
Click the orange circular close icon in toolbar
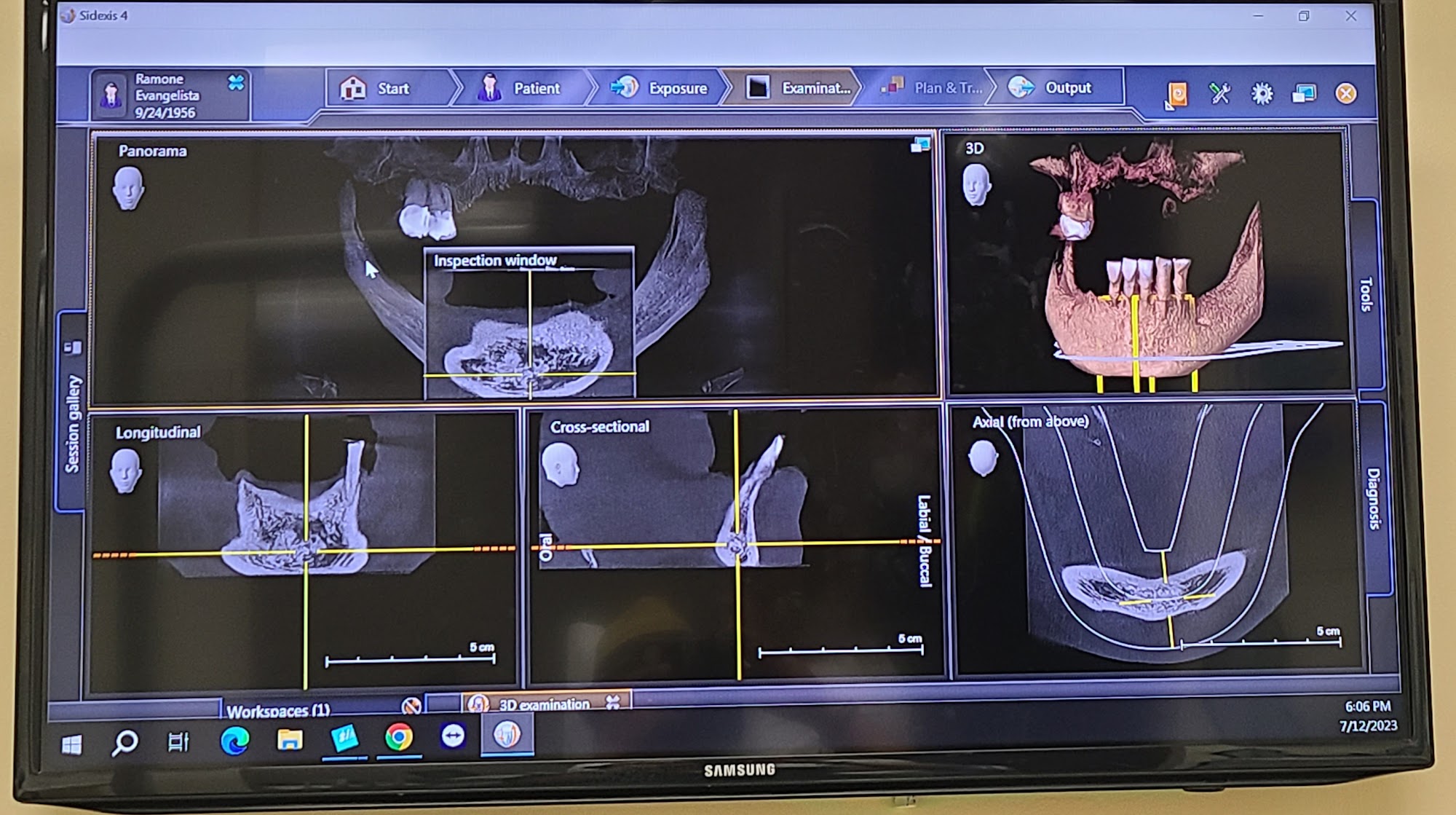pos(1346,93)
